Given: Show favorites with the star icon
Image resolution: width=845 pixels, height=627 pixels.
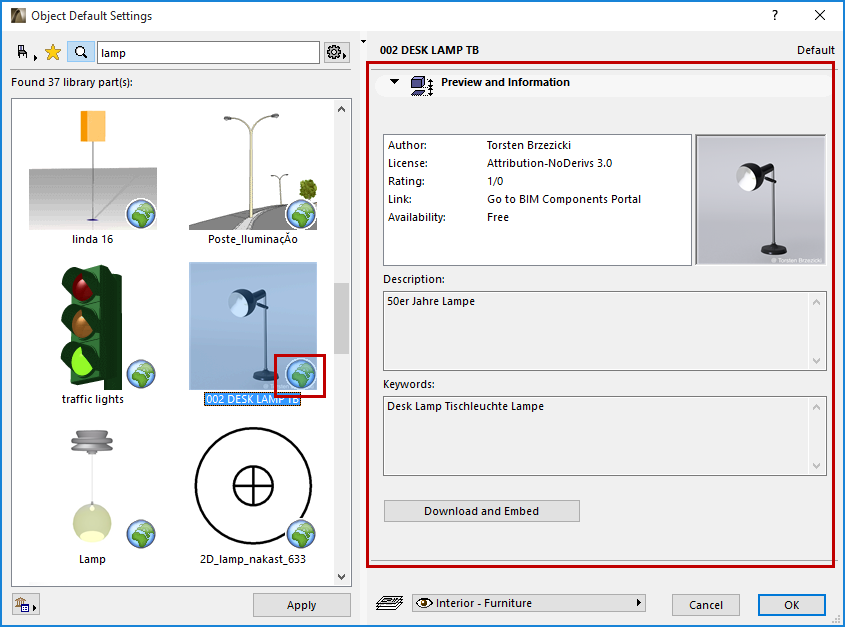Looking at the screenshot, I should [53, 52].
